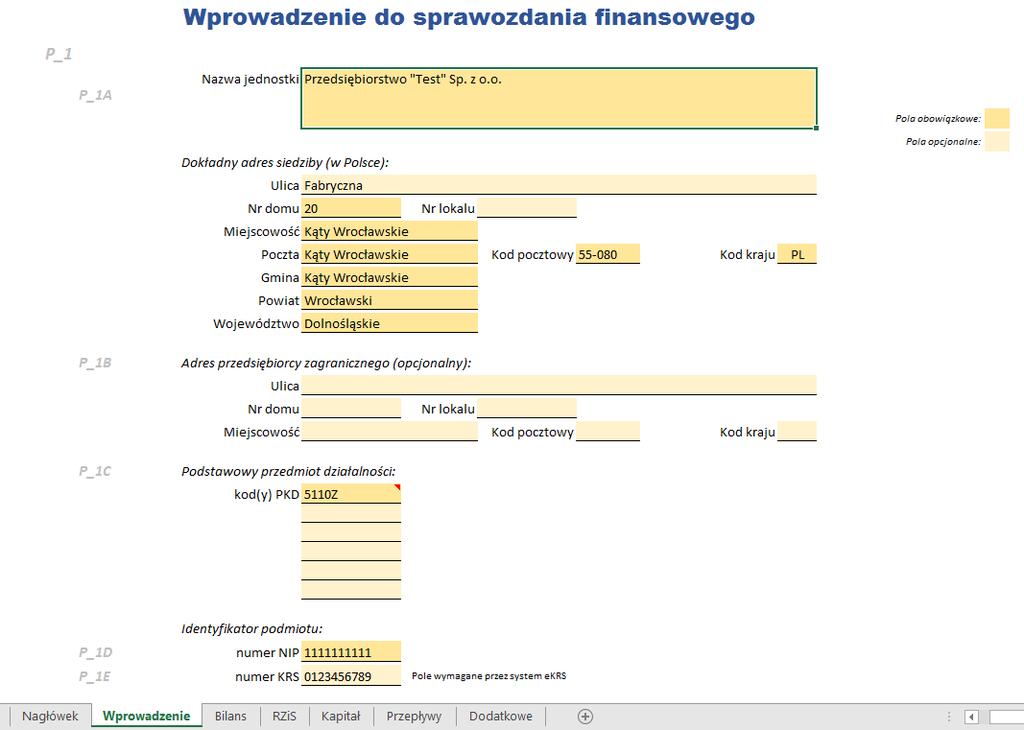Select the foreign address Kod kraju field
The width and height of the screenshot is (1024, 730).
click(x=797, y=432)
